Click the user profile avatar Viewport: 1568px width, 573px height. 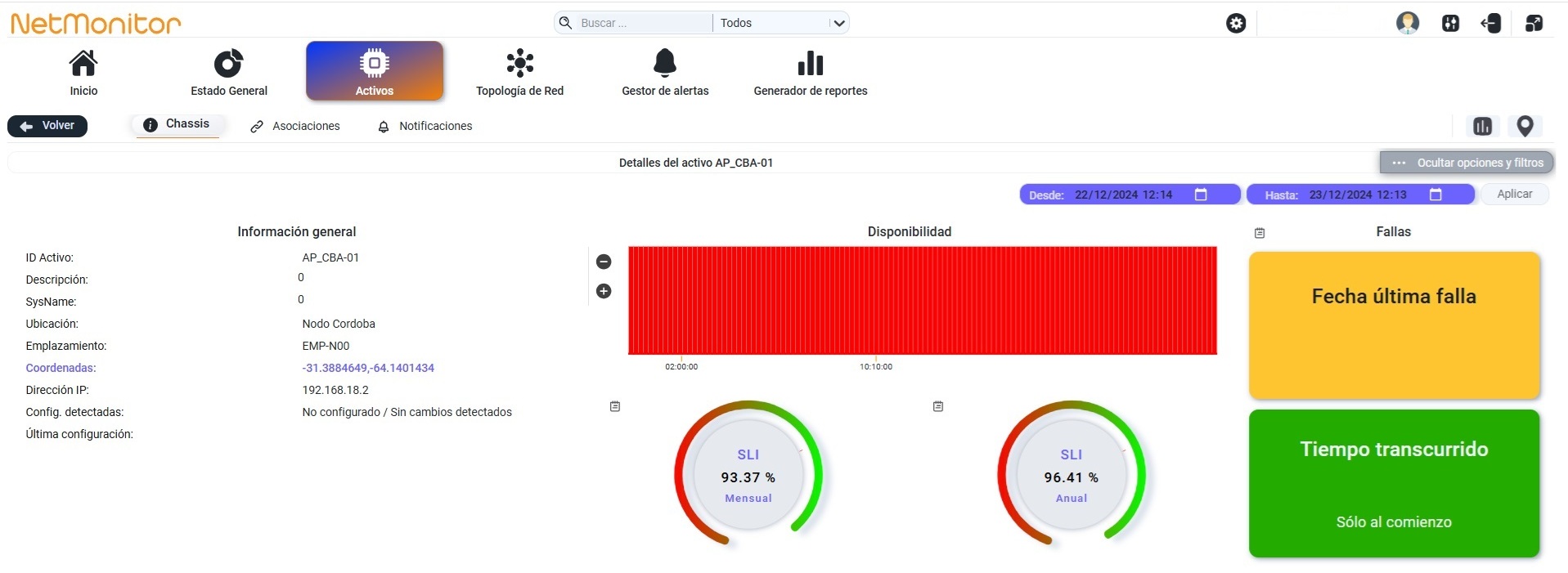click(x=1408, y=23)
